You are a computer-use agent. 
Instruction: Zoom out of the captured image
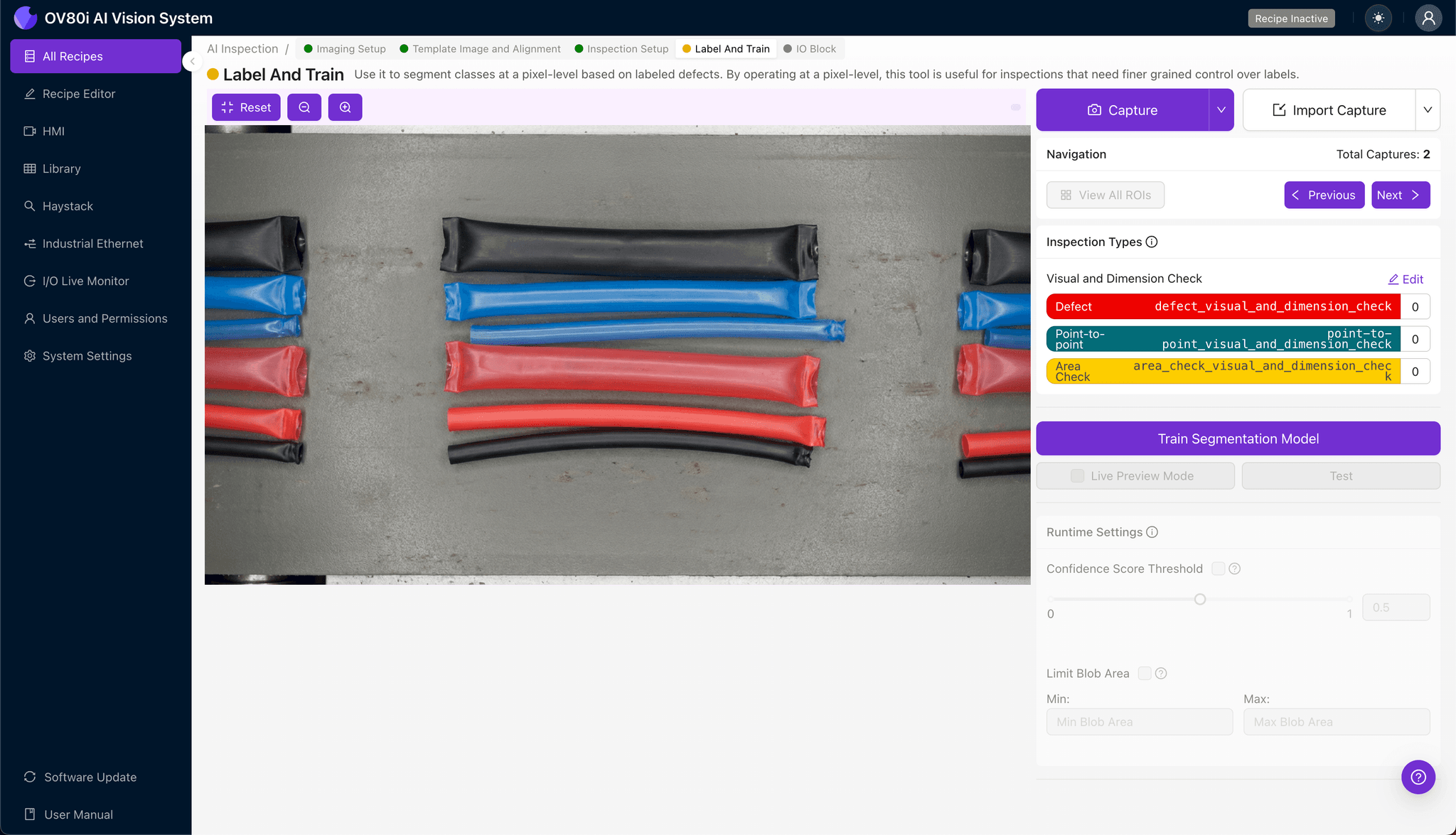click(x=304, y=107)
